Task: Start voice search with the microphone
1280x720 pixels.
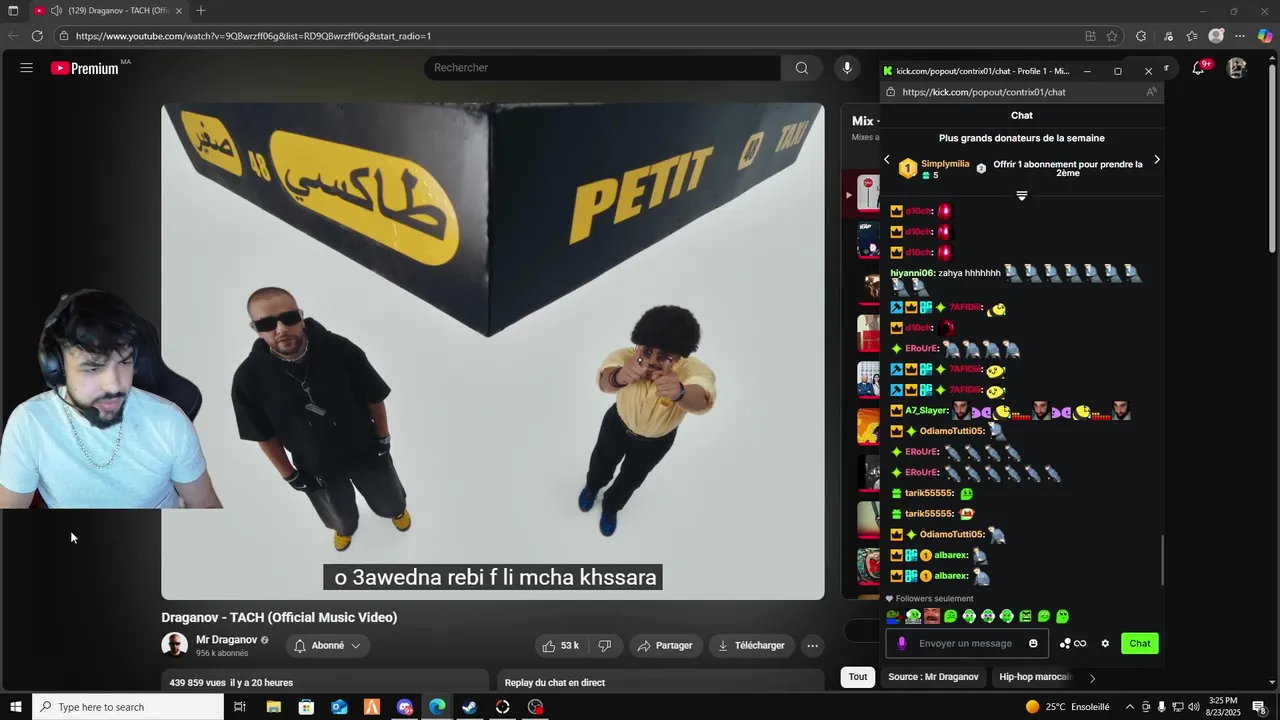Action: pos(847,68)
